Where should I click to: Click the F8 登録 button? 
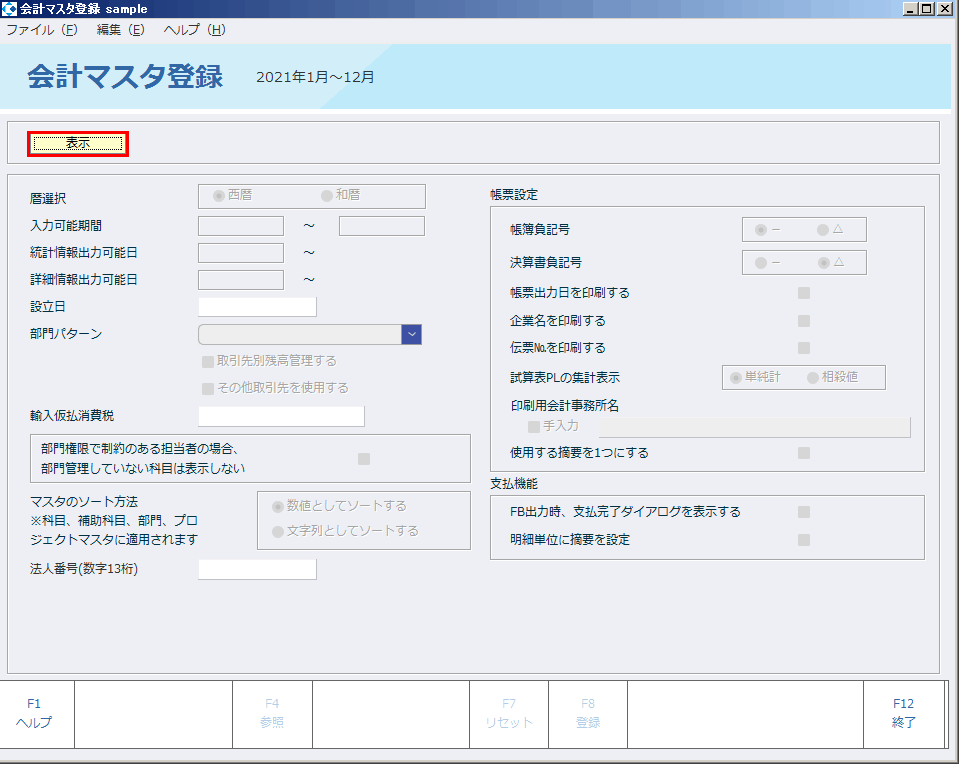tap(588, 714)
